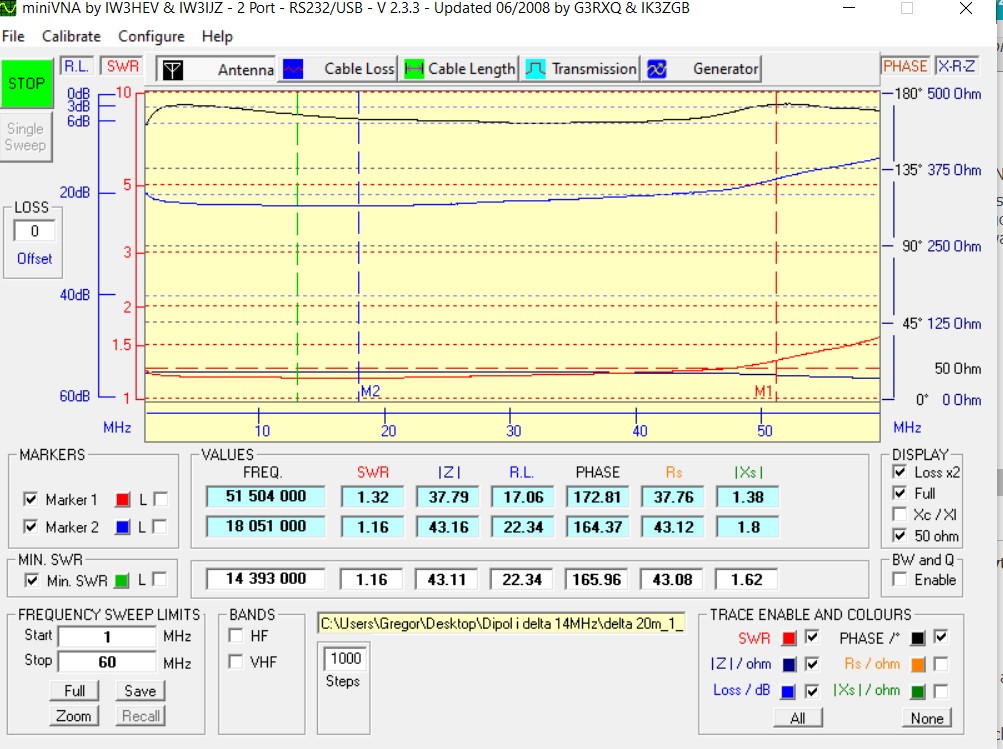Tick the HF bands checkbox
The width and height of the screenshot is (1003, 749).
[x=235, y=635]
